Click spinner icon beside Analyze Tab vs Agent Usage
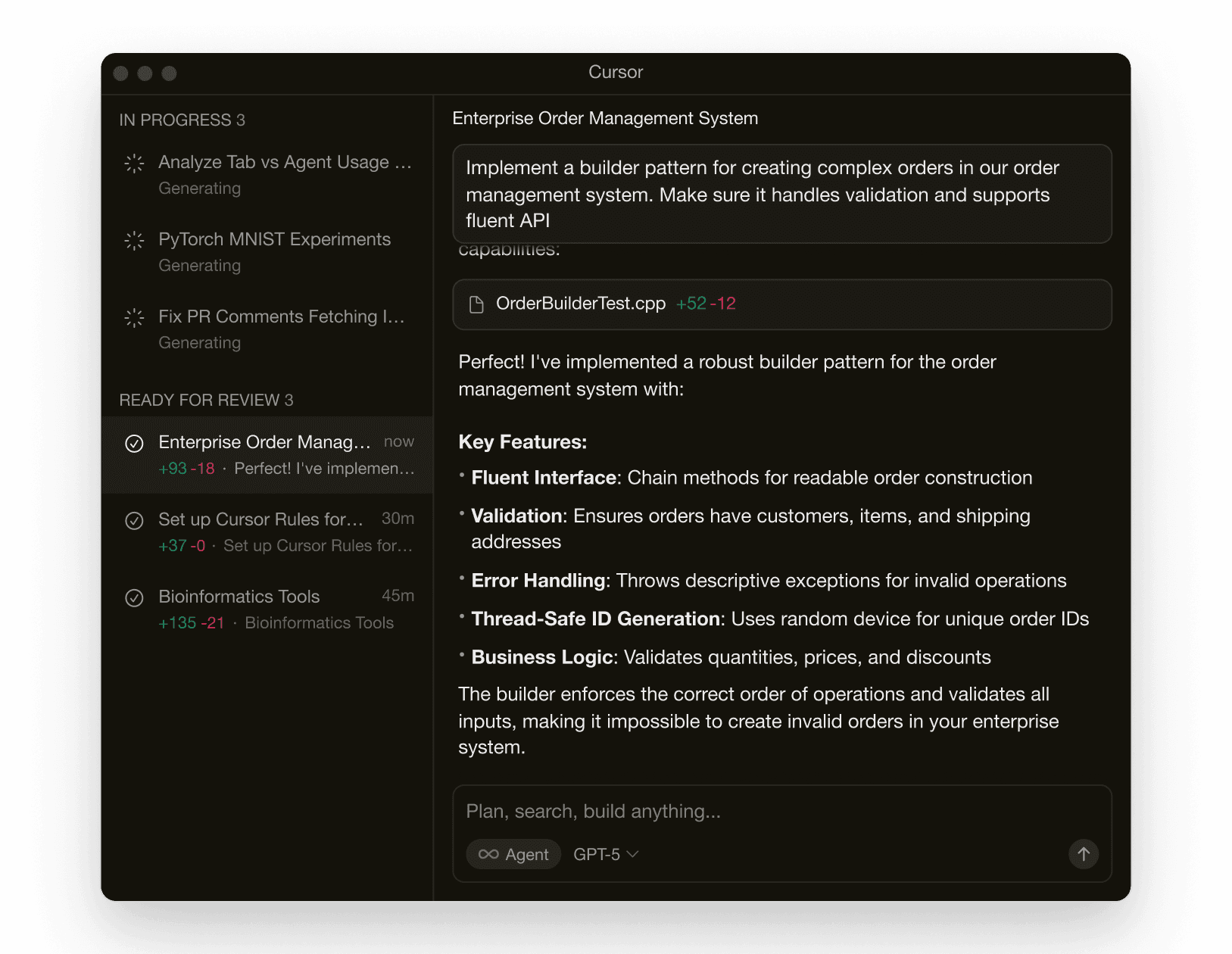This screenshot has width=1232, height=954. (x=134, y=164)
